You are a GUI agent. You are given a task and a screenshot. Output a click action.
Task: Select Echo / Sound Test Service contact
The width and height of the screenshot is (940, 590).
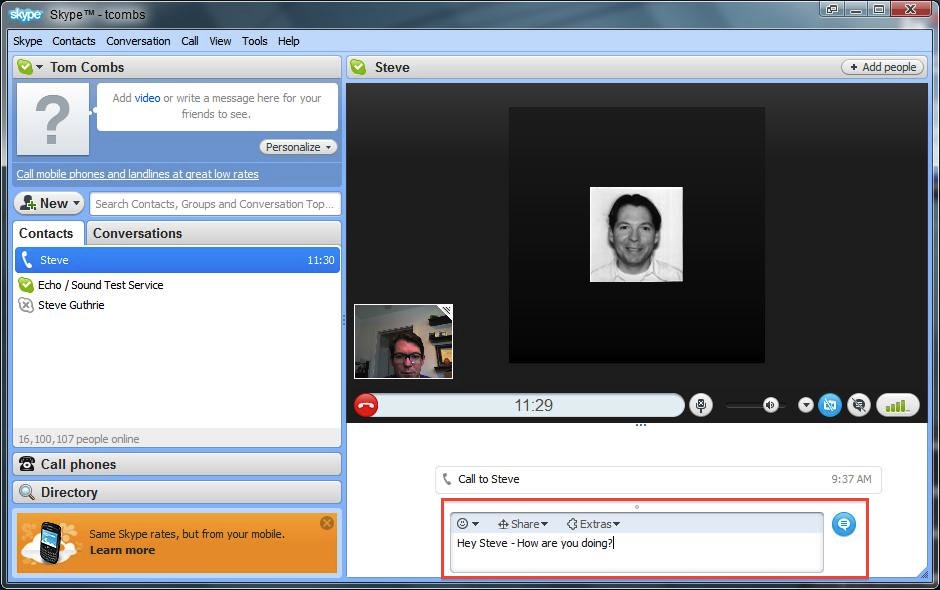click(99, 285)
